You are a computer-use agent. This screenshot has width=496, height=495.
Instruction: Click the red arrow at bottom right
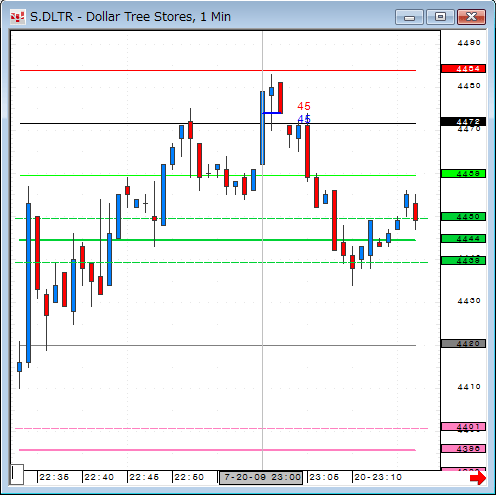coord(477,478)
